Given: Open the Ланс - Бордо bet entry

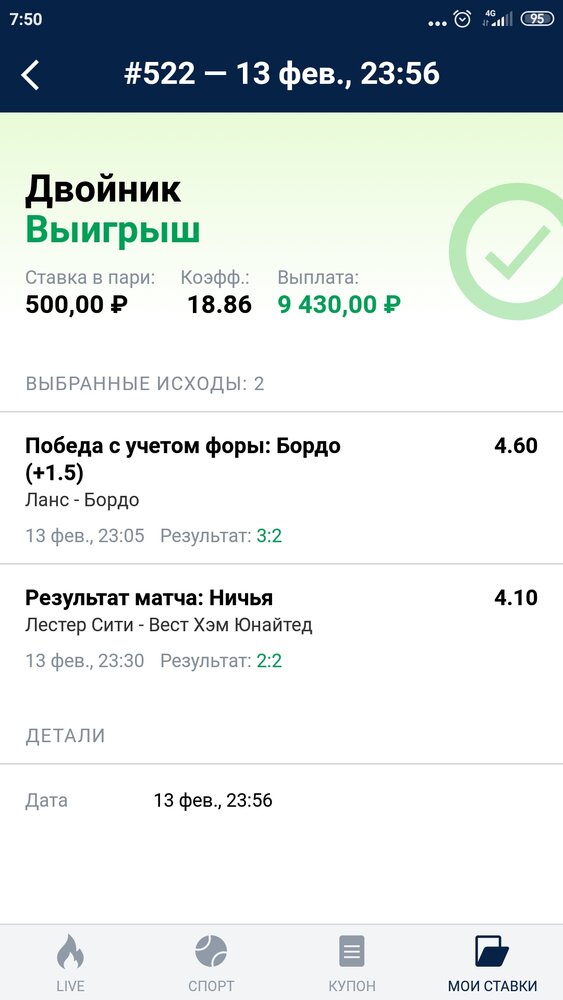Looking at the screenshot, I should (x=281, y=489).
